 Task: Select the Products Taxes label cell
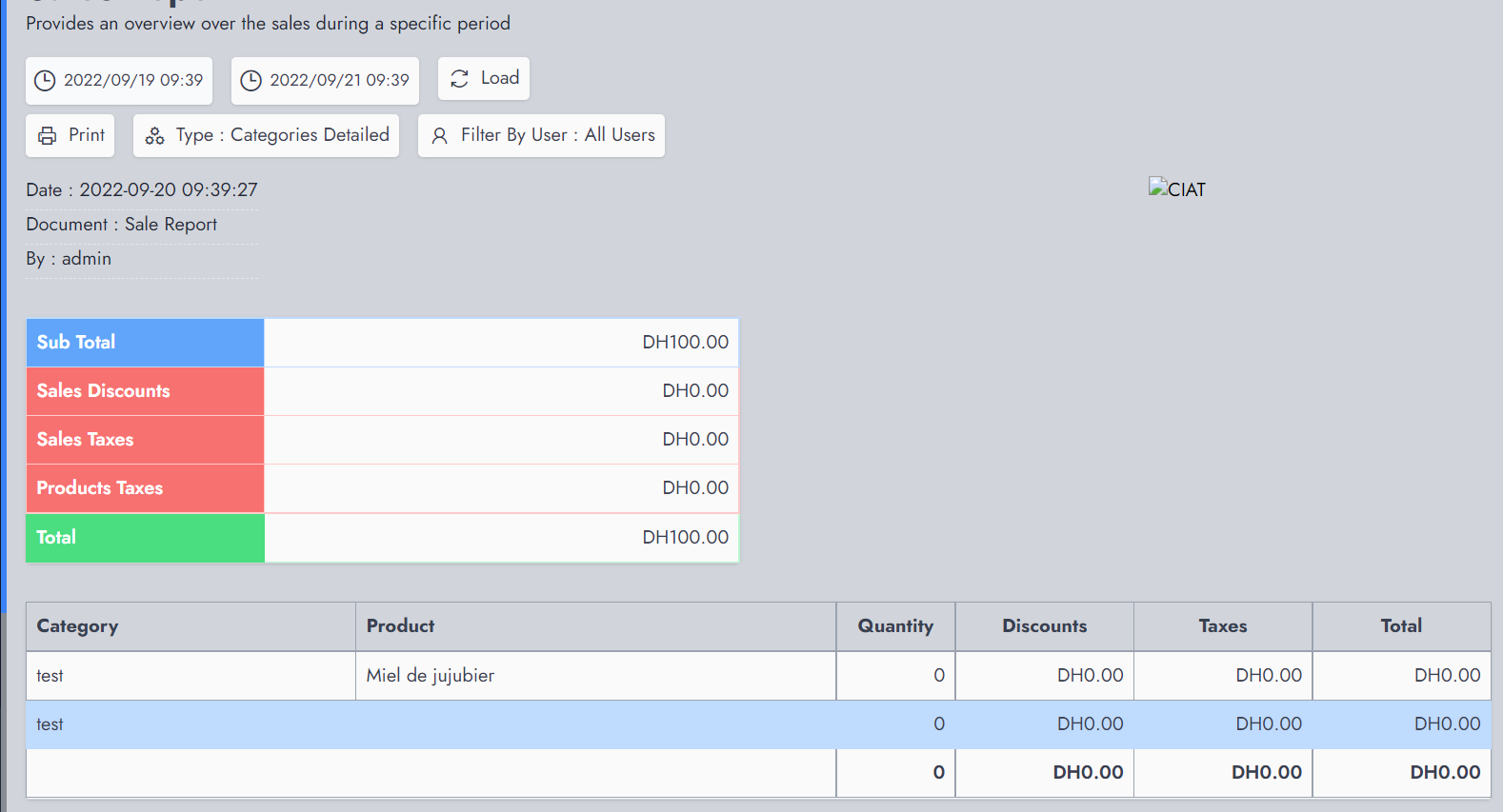[145, 488]
